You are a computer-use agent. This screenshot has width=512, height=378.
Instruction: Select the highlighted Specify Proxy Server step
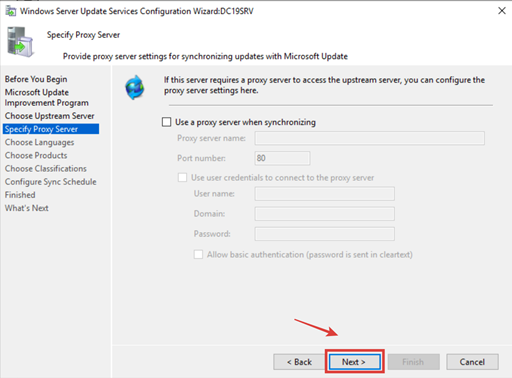(x=51, y=129)
